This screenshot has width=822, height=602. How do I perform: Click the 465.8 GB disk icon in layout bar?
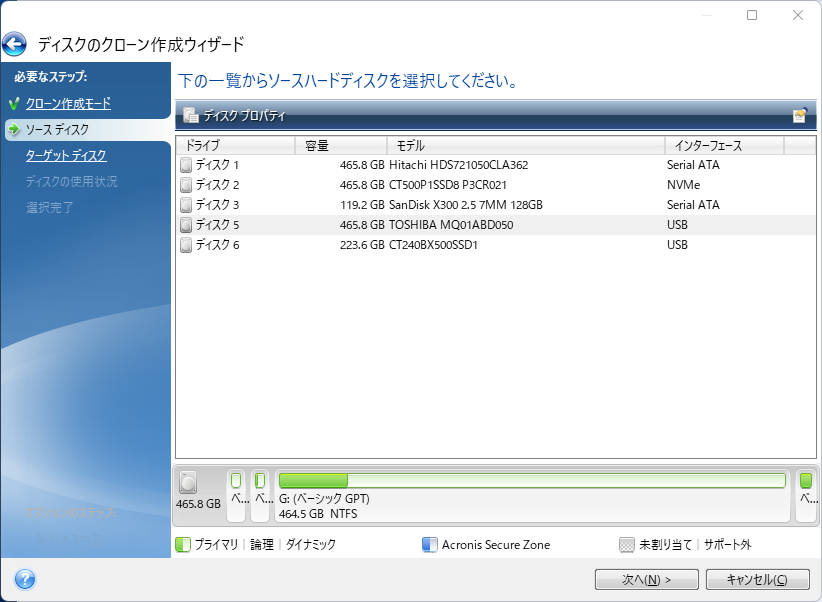pyautogui.click(x=188, y=482)
